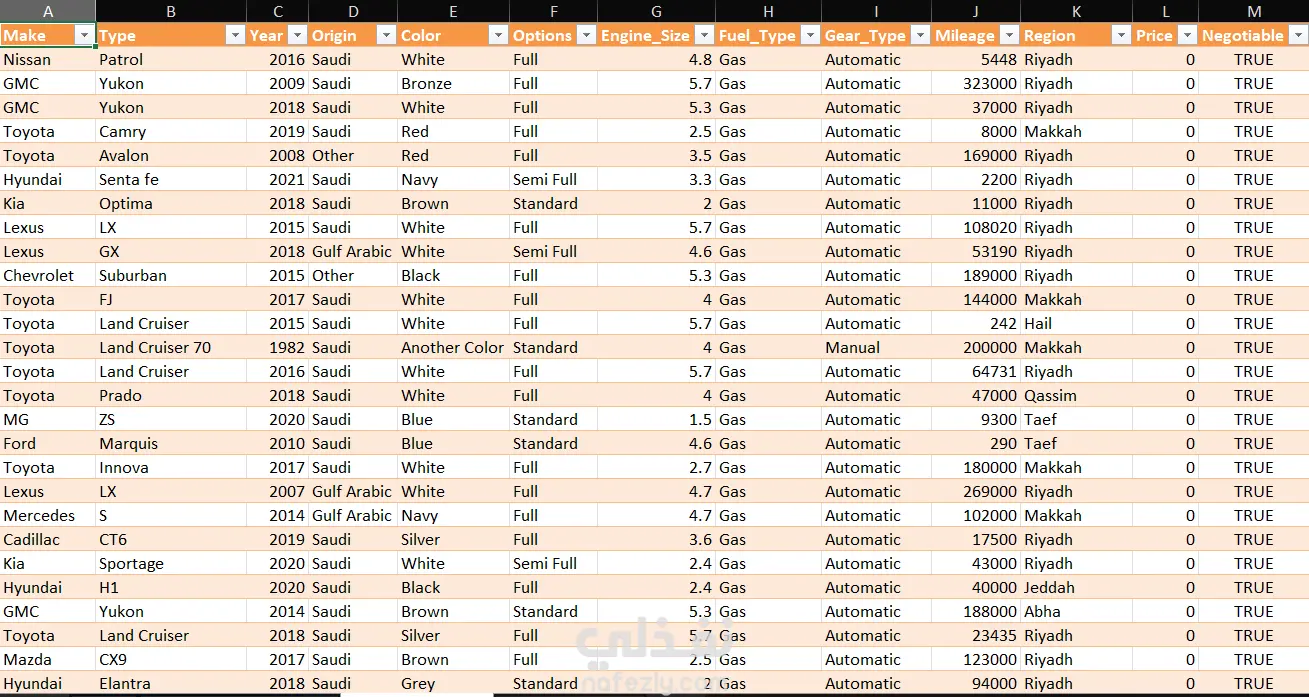Expand the Engine_Size filter arrow
Image resolution: width=1309 pixels, height=697 pixels.
[x=704, y=35]
